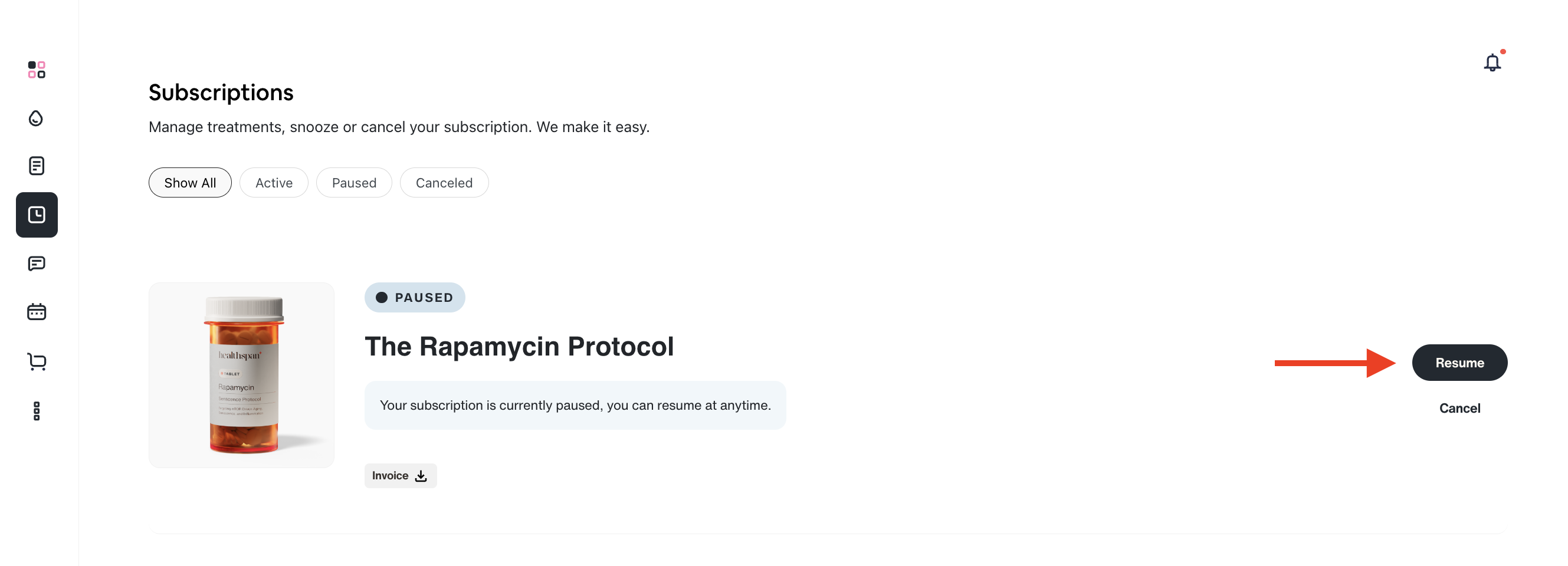Screen dimensions: 1568x566
Task: Check notifications via the bell icon
Action: point(1492,61)
